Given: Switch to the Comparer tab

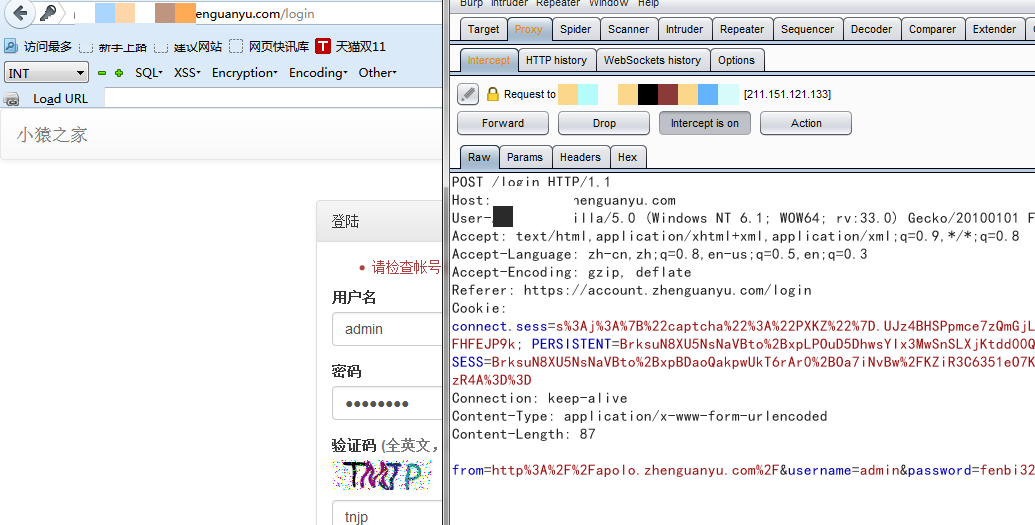Looking at the screenshot, I should (x=933, y=29).
